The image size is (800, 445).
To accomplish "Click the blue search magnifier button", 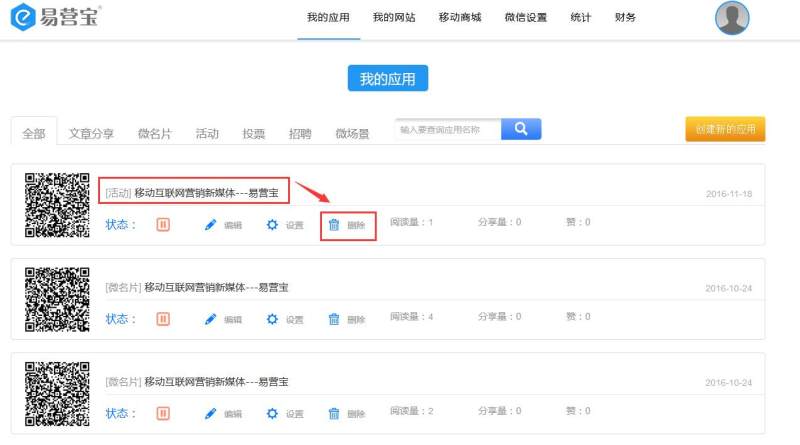I will 521,129.
